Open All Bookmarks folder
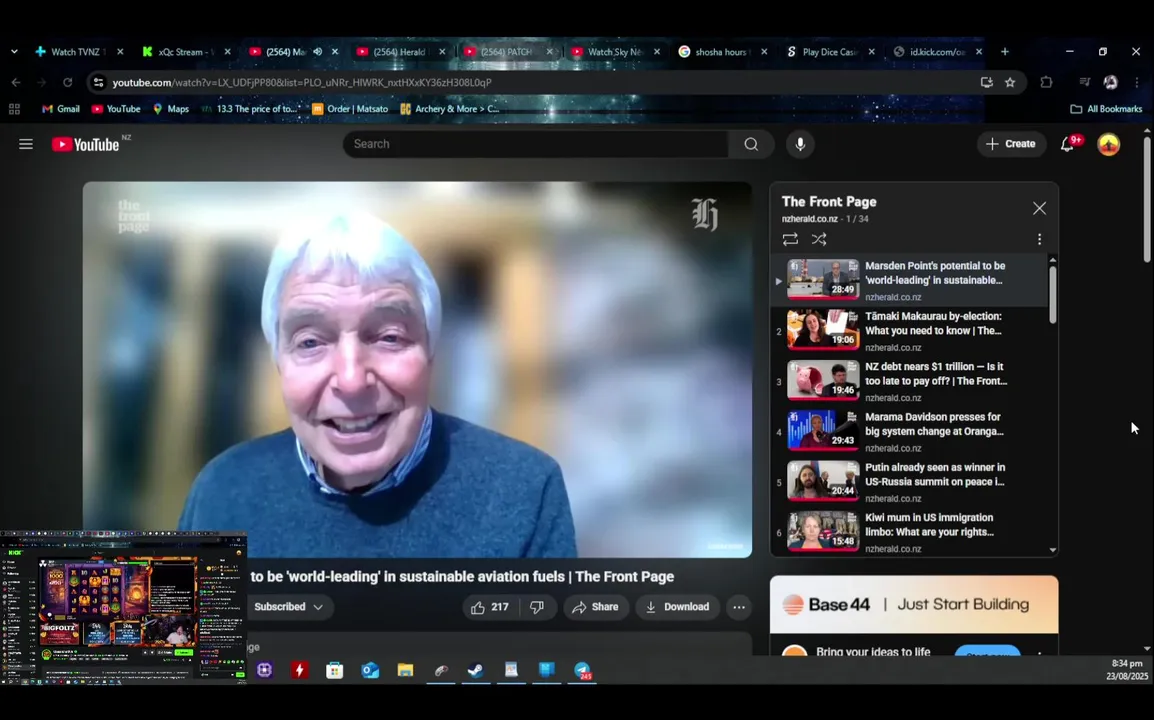This screenshot has height=720, width=1154. 1106,109
